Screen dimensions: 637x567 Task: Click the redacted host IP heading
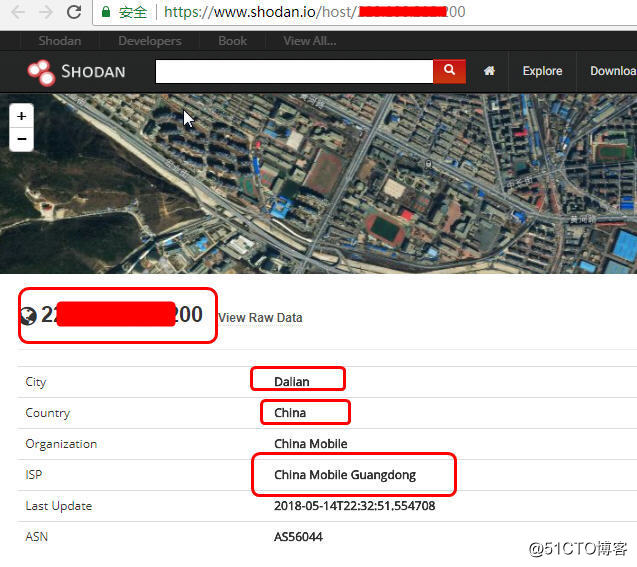122,314
